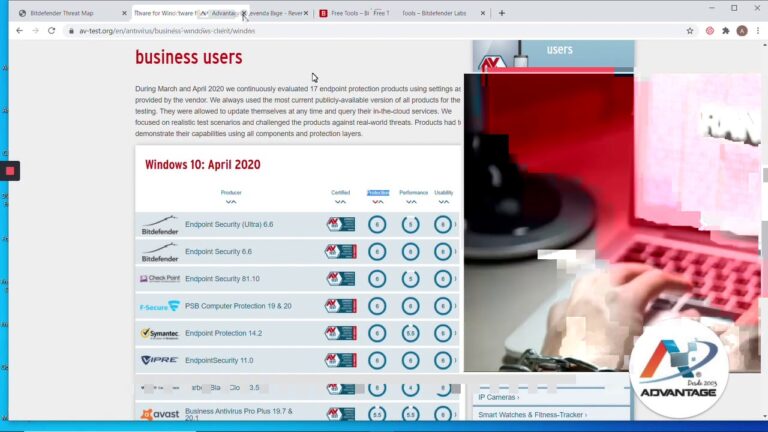
Task: Click the Windows 10: April 2020 heading
Action: point(202,165)
